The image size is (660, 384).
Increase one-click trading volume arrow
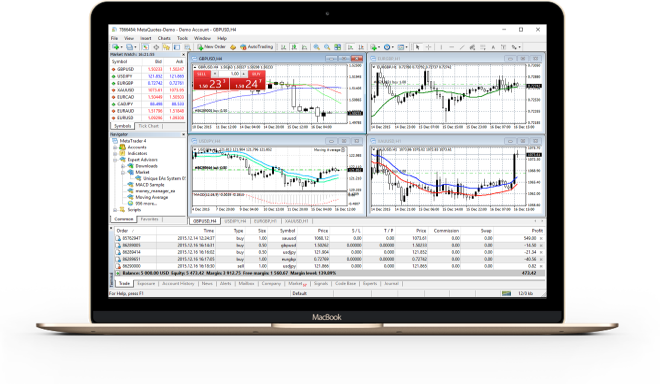click(244, 74)
